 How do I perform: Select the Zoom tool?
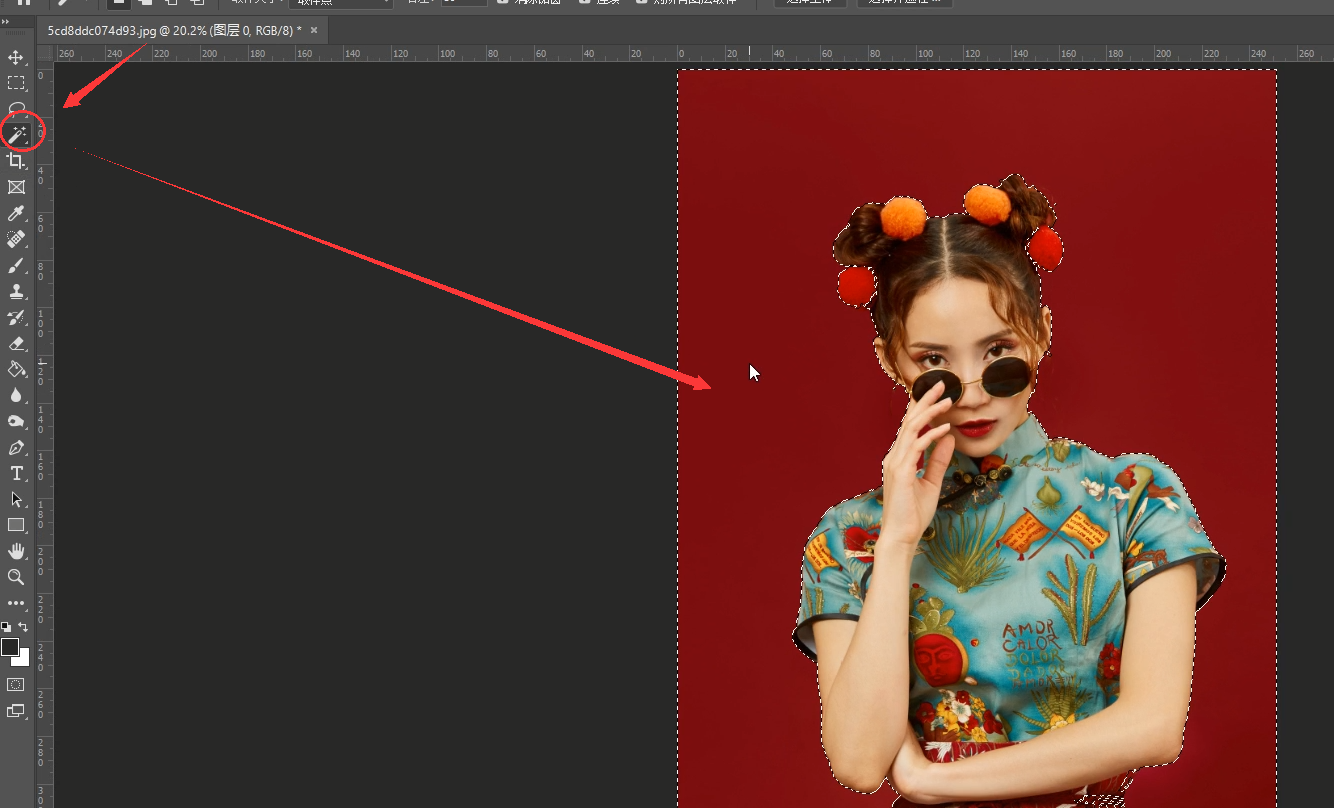coord(16,577)
